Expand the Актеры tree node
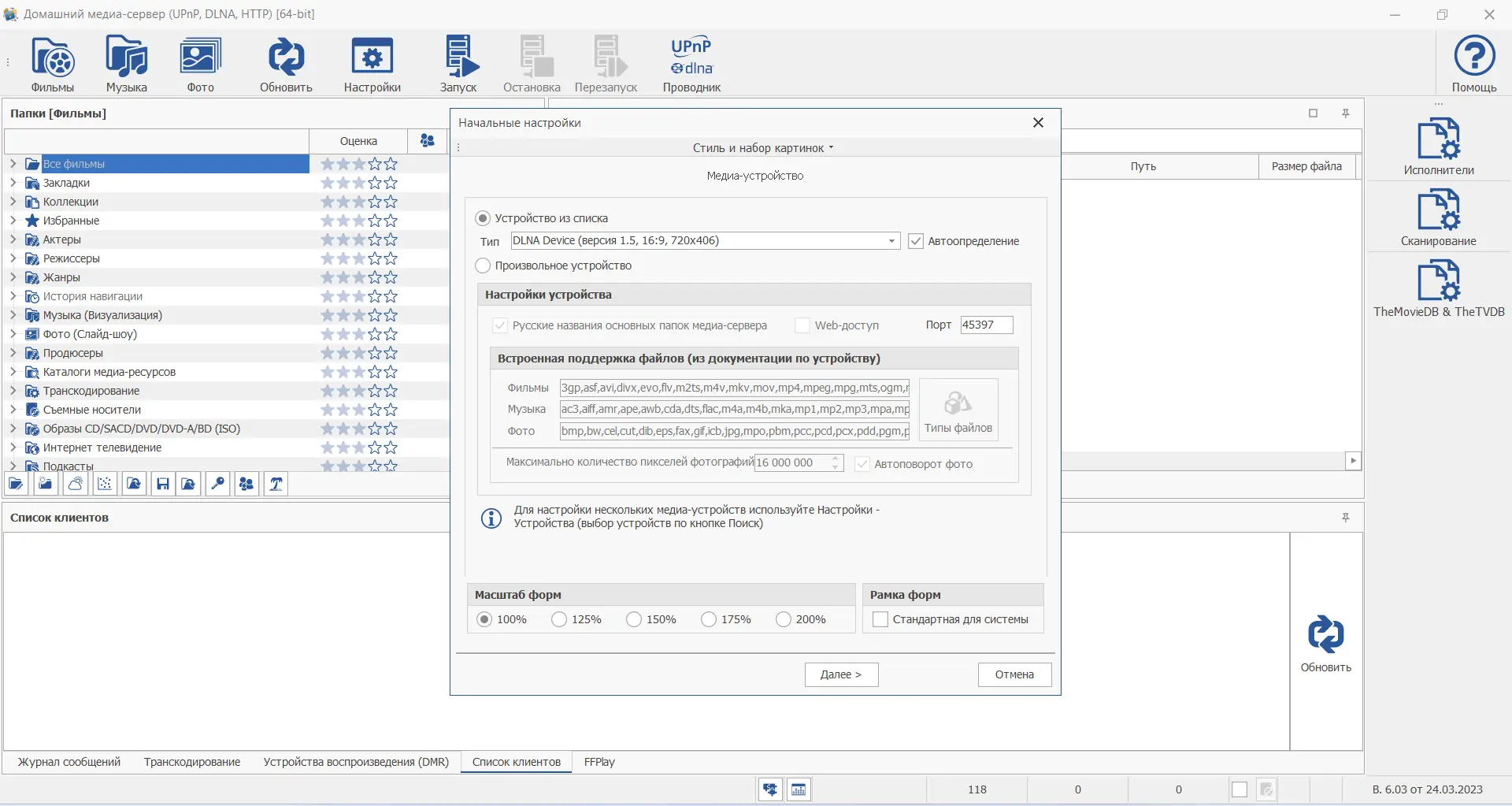Image resolution: width=1512 pixels, height=806 pixels. 13,240
